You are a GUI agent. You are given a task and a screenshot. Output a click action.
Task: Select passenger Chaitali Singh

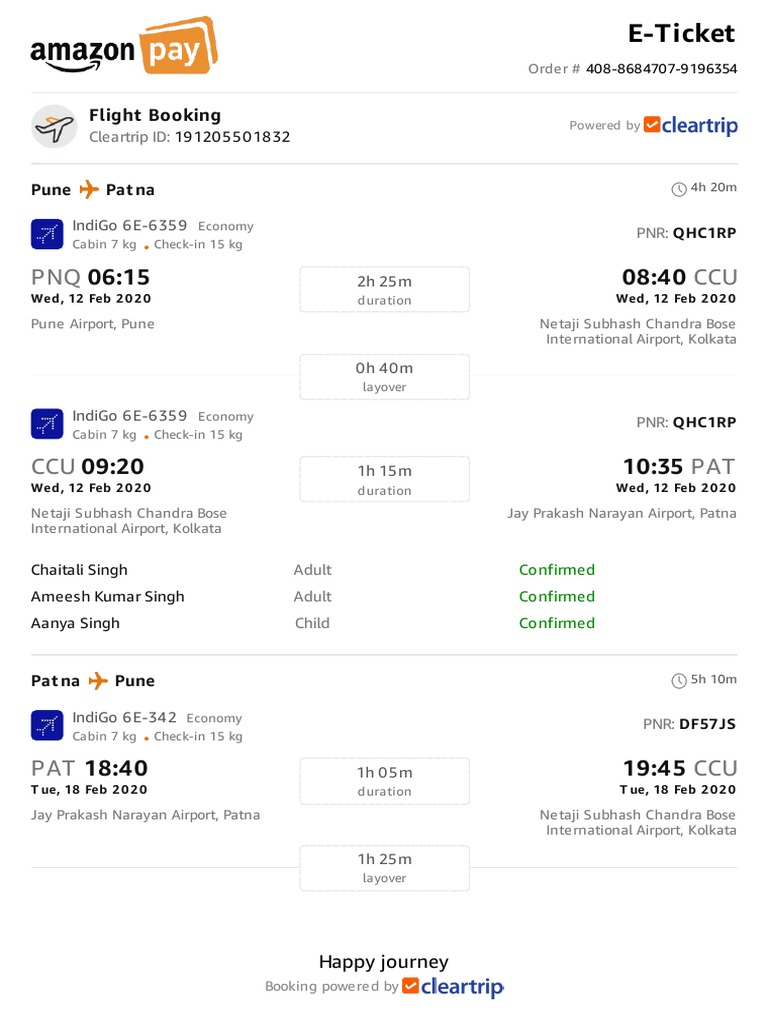tap(80, 570)
